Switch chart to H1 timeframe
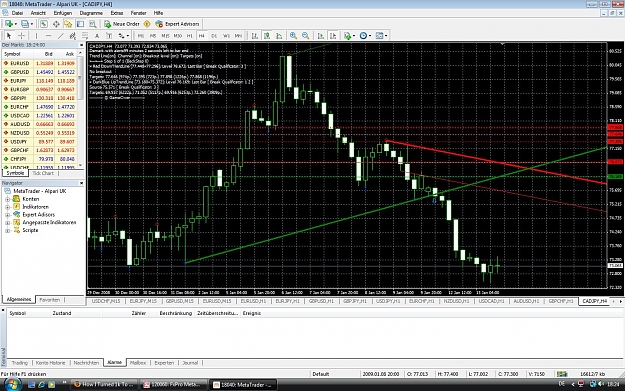The height and width of the screenshot is (391, 625). click(x=190, y=36)
